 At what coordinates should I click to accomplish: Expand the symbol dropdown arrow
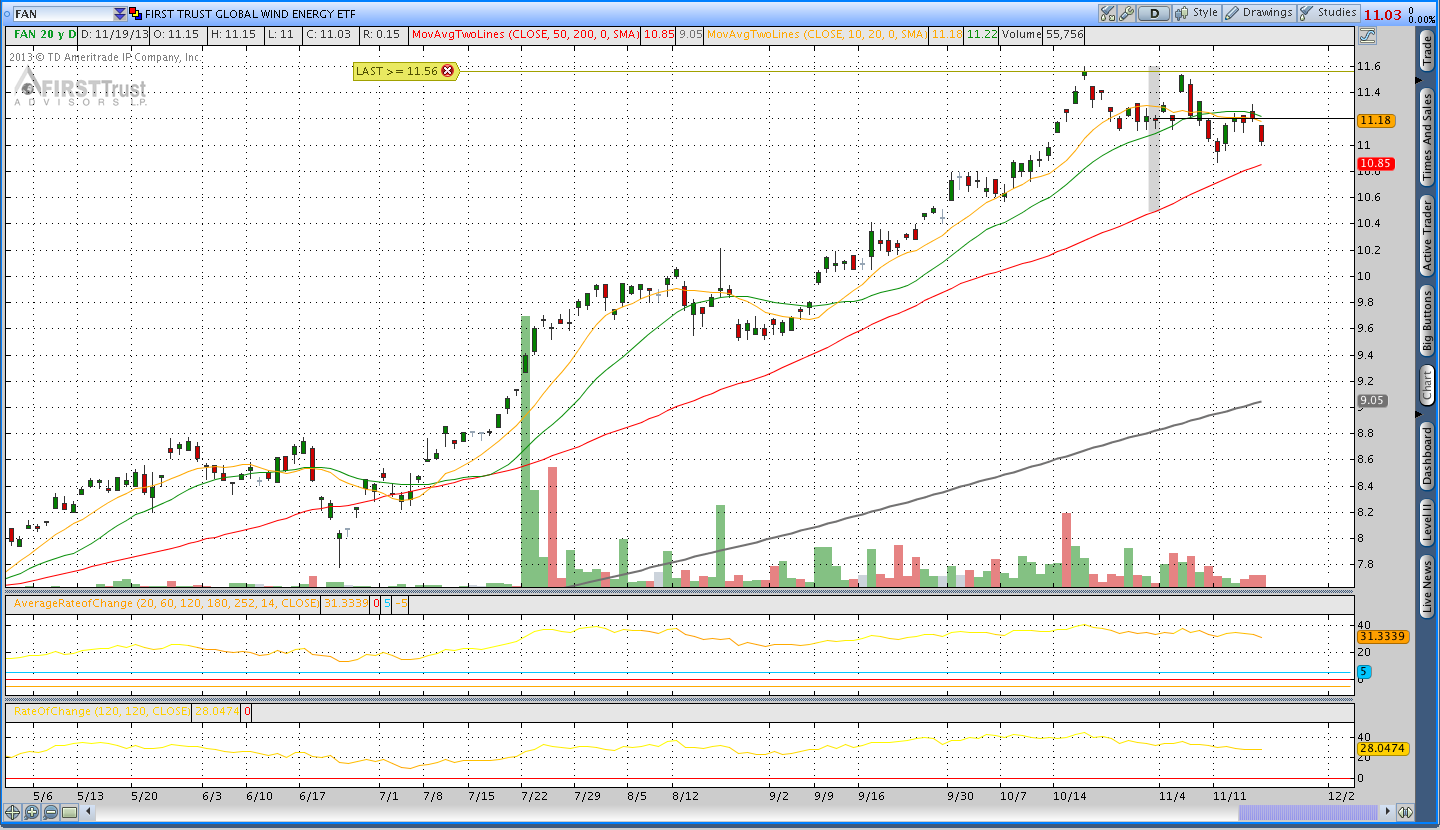pos(120,14)
